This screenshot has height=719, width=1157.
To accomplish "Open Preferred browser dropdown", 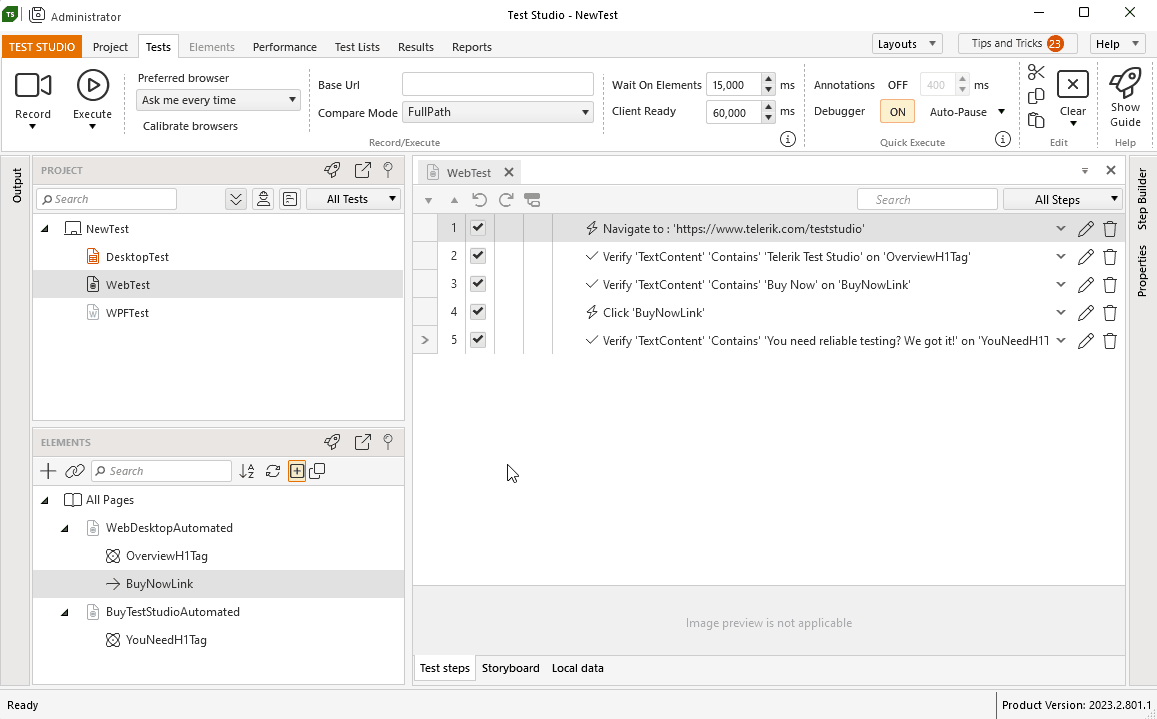I will point(218,100).
